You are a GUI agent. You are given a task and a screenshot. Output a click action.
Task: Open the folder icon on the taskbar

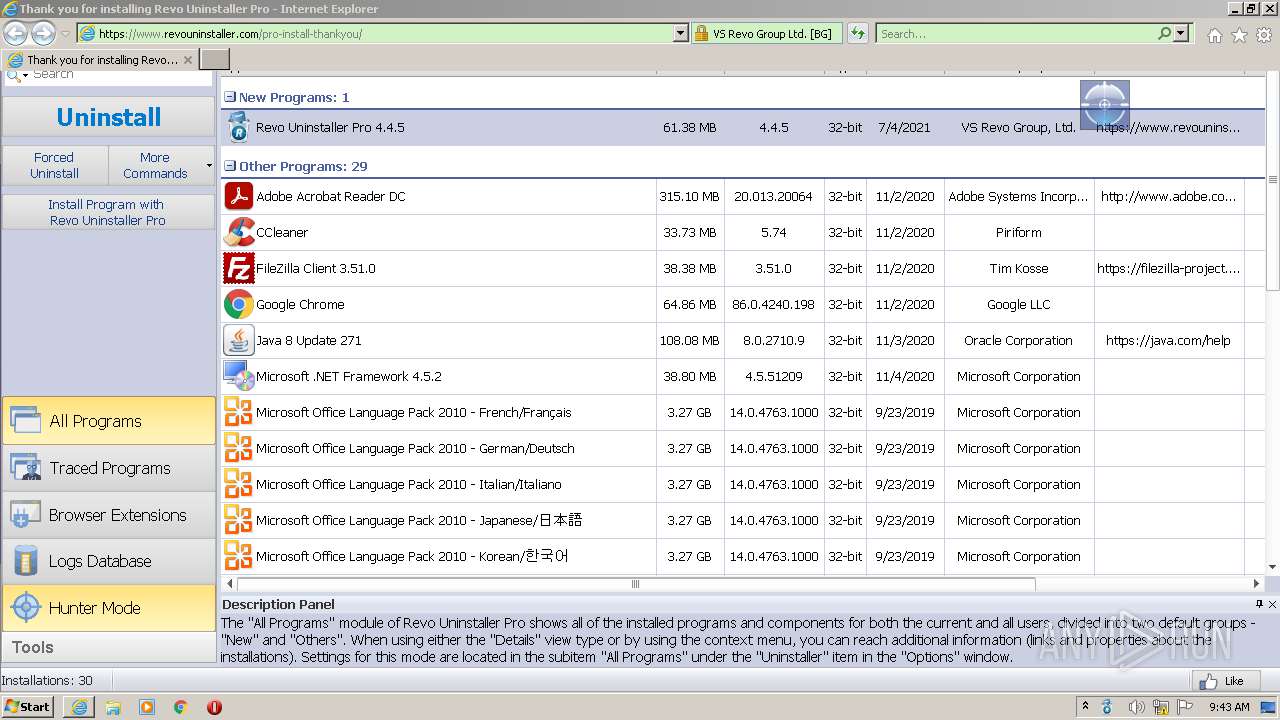coord(113,707)
